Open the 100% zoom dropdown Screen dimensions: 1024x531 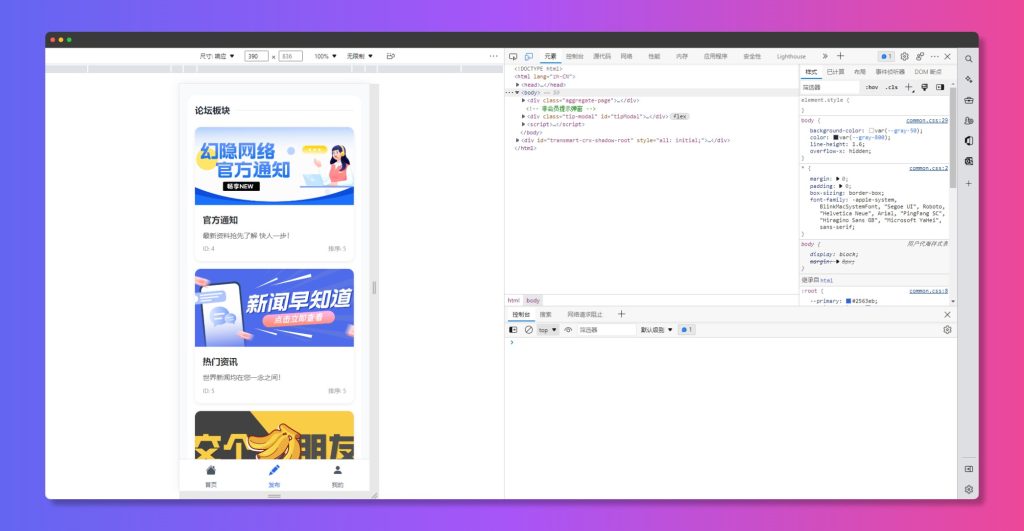(x=325, y=56)
